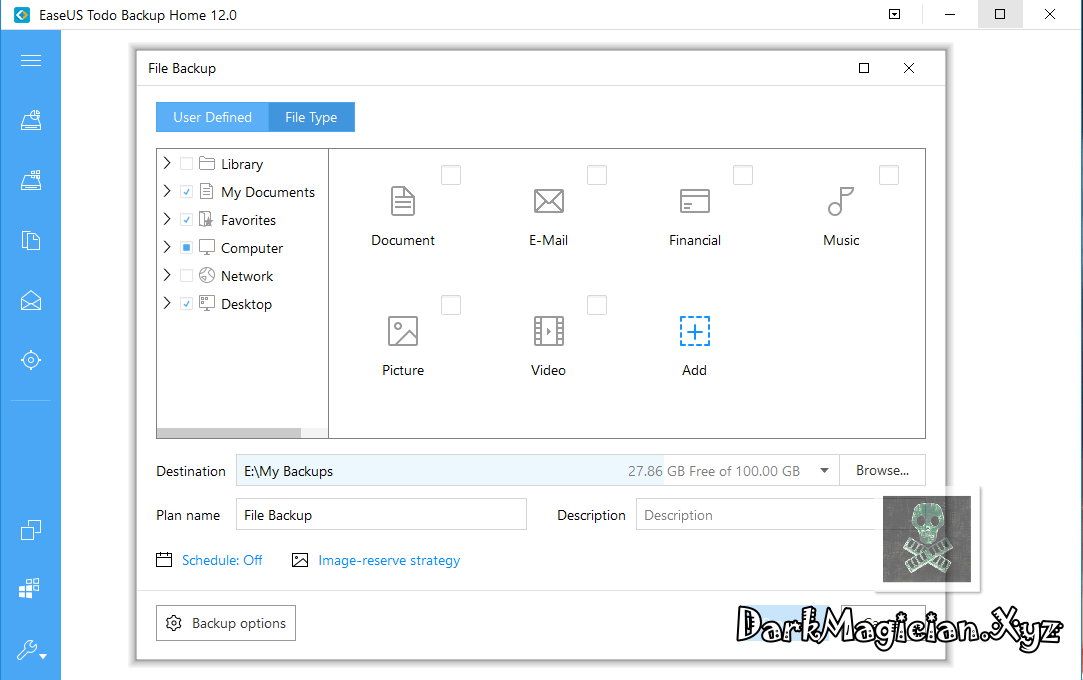Click the System Backup sidebar icon
This screenshot has width=1083, height=680.
[x=30, y=180]
